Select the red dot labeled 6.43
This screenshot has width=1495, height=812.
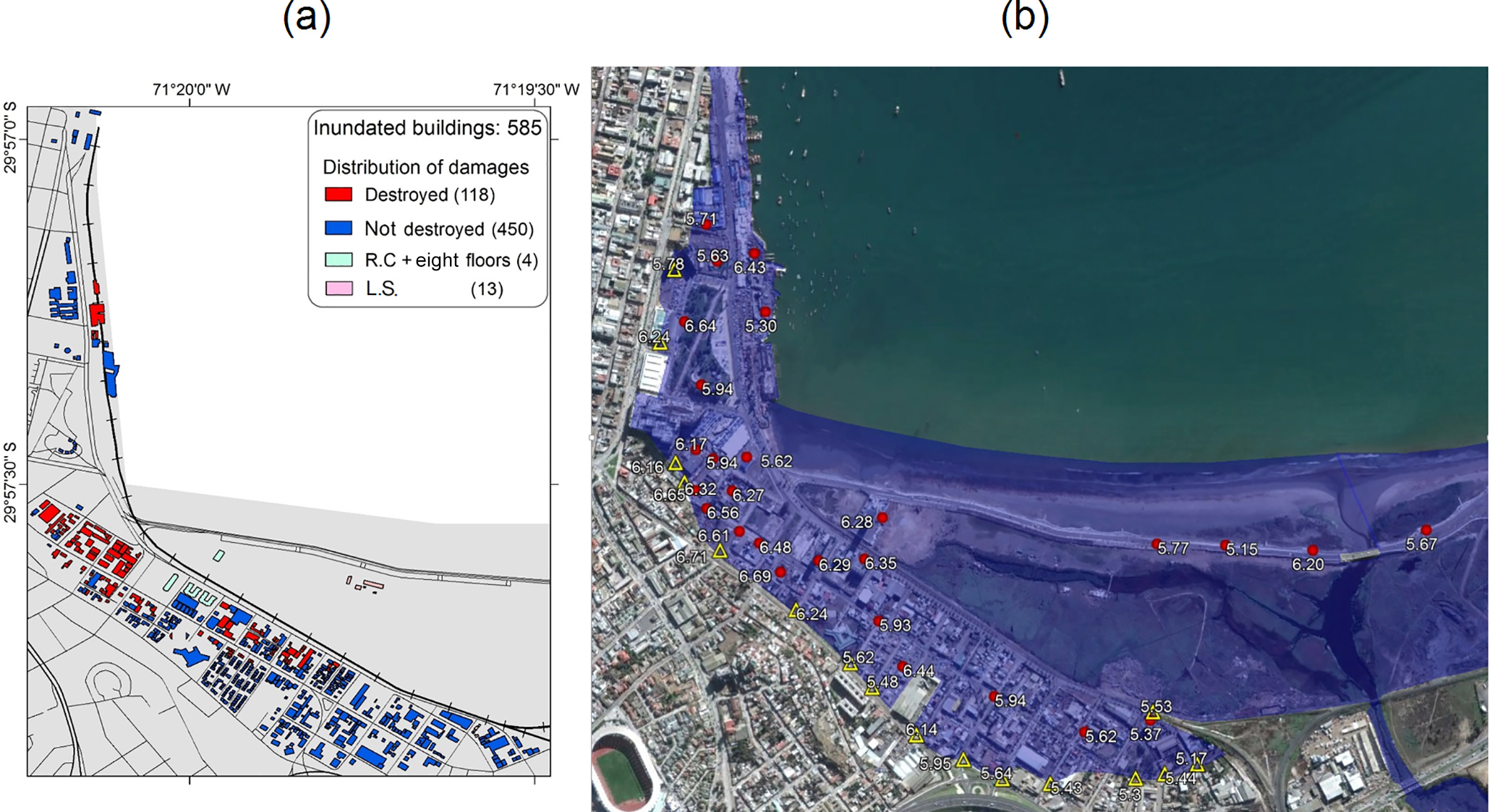click(x=754, y=254)
